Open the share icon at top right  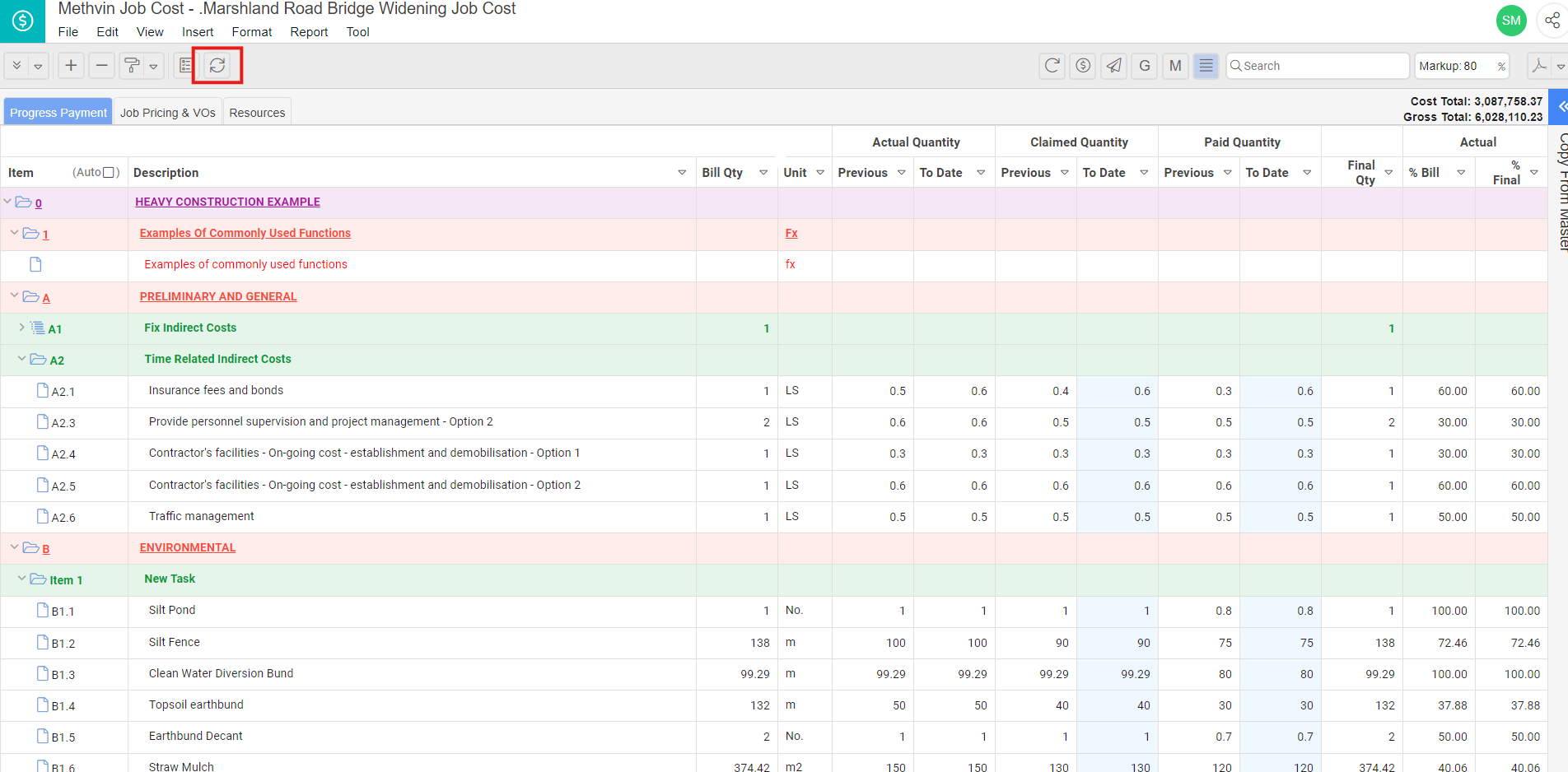tap(1552, 21)
